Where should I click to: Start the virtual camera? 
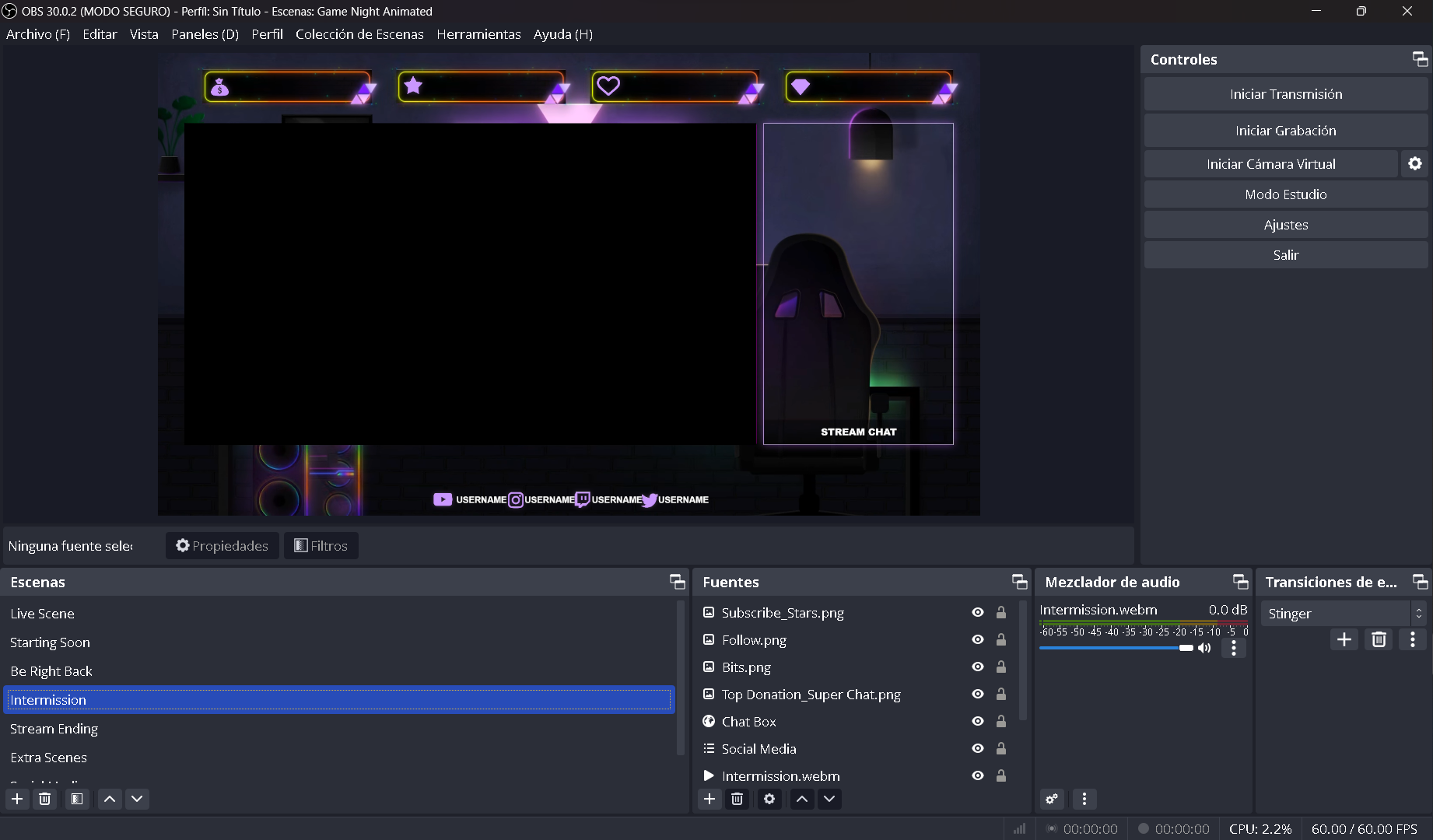pos(1271,164)
